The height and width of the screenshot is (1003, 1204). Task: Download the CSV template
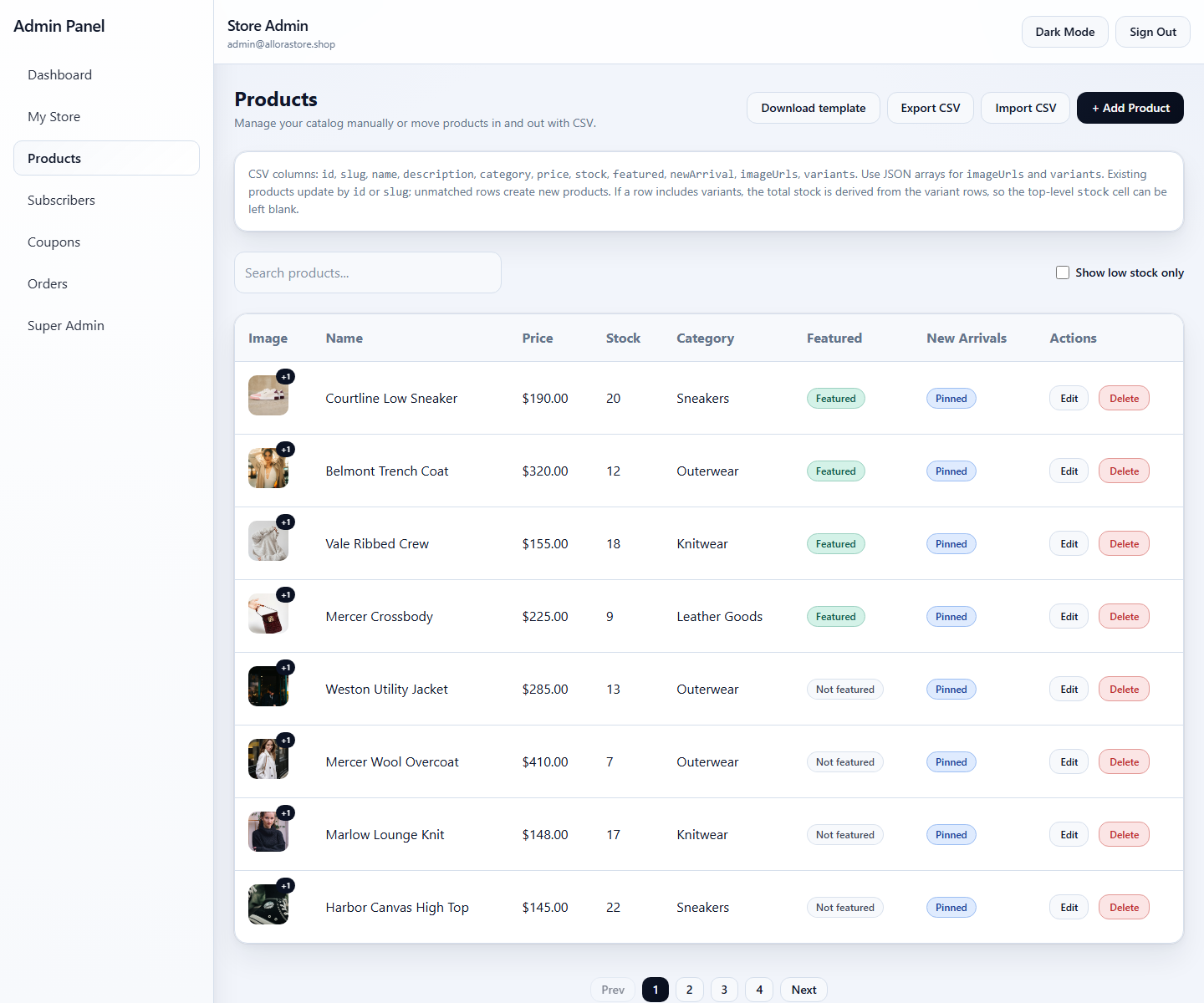pyautogui.click(x=813, y=108)
